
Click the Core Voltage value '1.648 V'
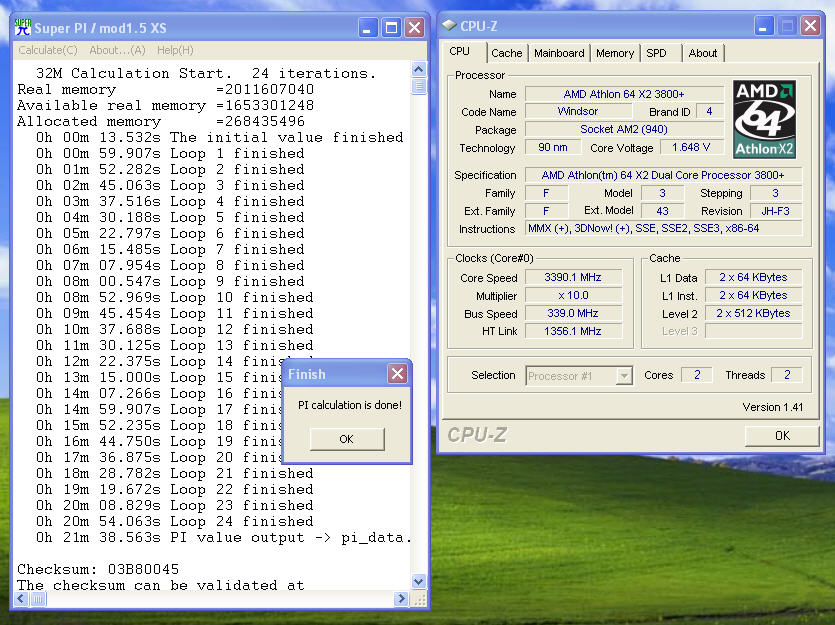691,147
